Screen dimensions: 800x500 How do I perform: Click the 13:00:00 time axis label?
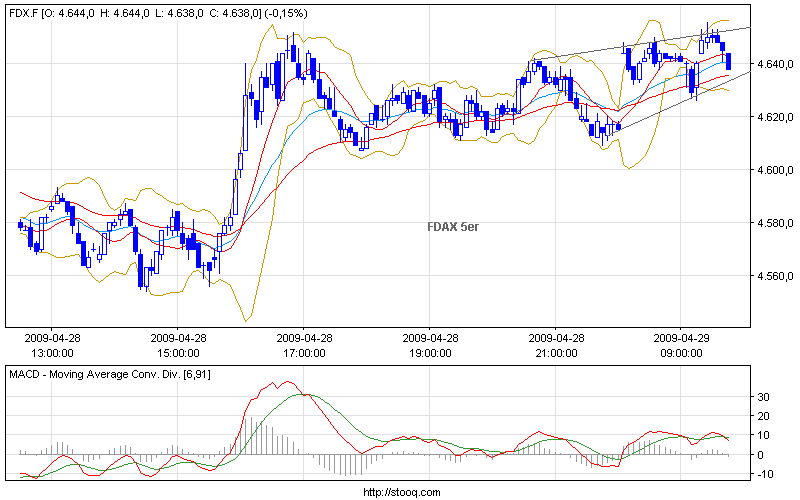coord(52,353)
